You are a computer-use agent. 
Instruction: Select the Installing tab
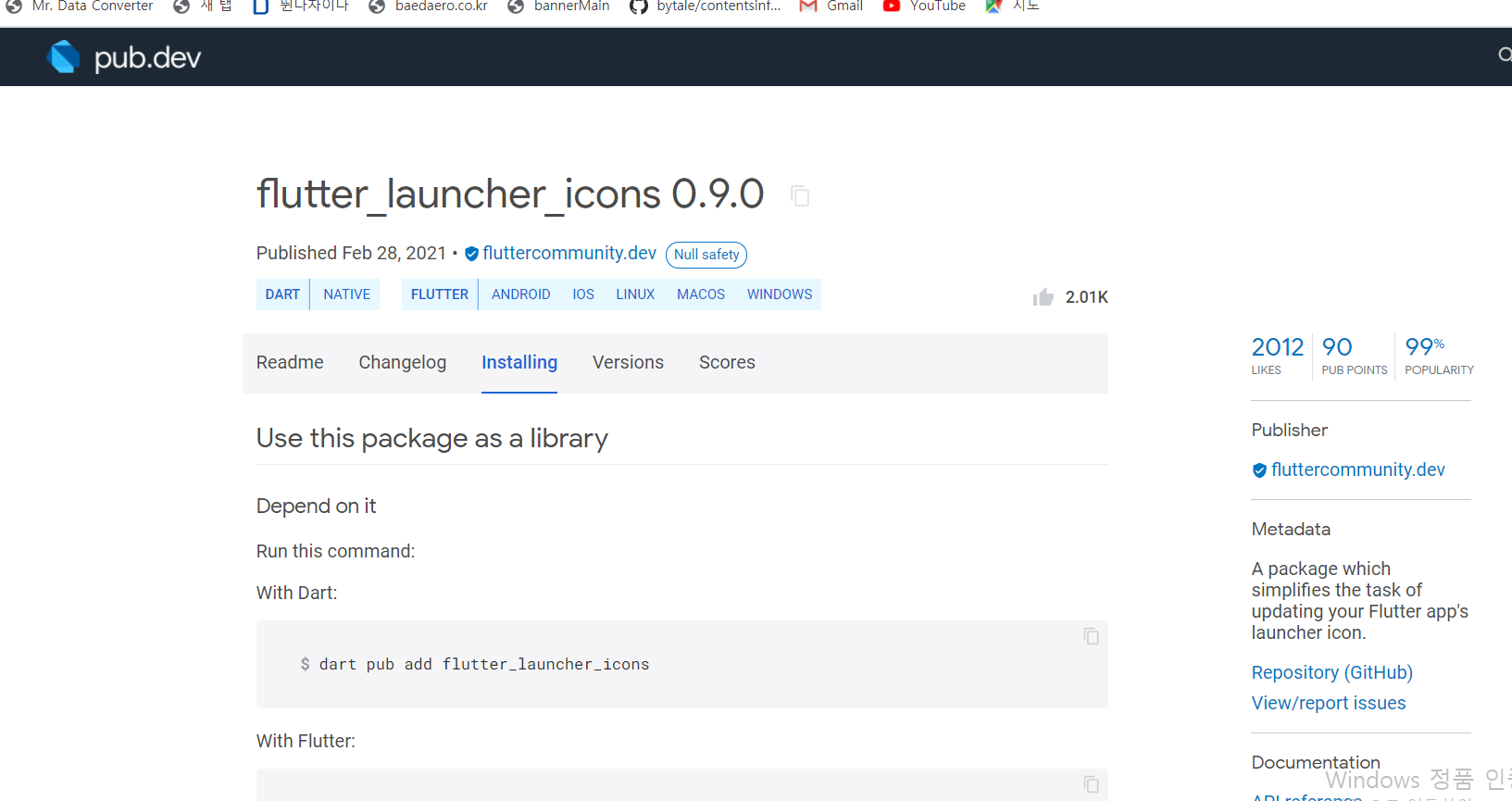coord(519,363)
